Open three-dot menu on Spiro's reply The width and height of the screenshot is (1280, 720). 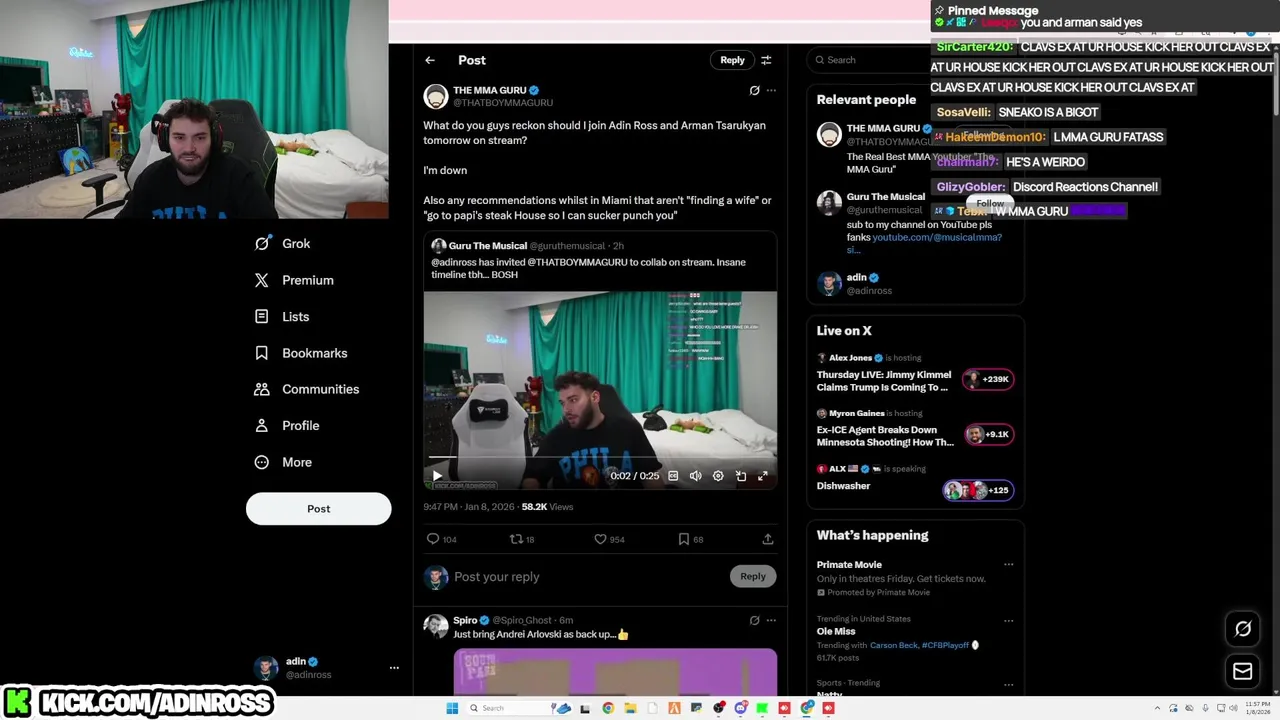(x=771, y=620)
